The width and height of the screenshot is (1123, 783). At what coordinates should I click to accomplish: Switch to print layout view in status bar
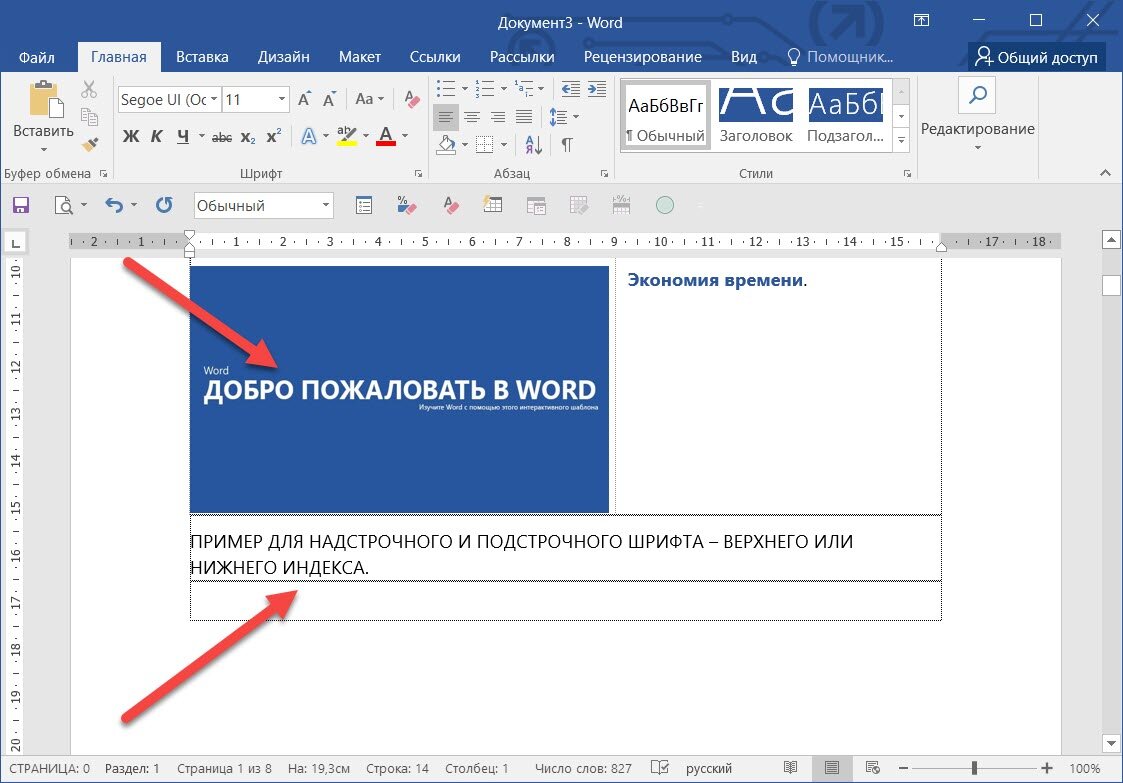pos(832,768)
